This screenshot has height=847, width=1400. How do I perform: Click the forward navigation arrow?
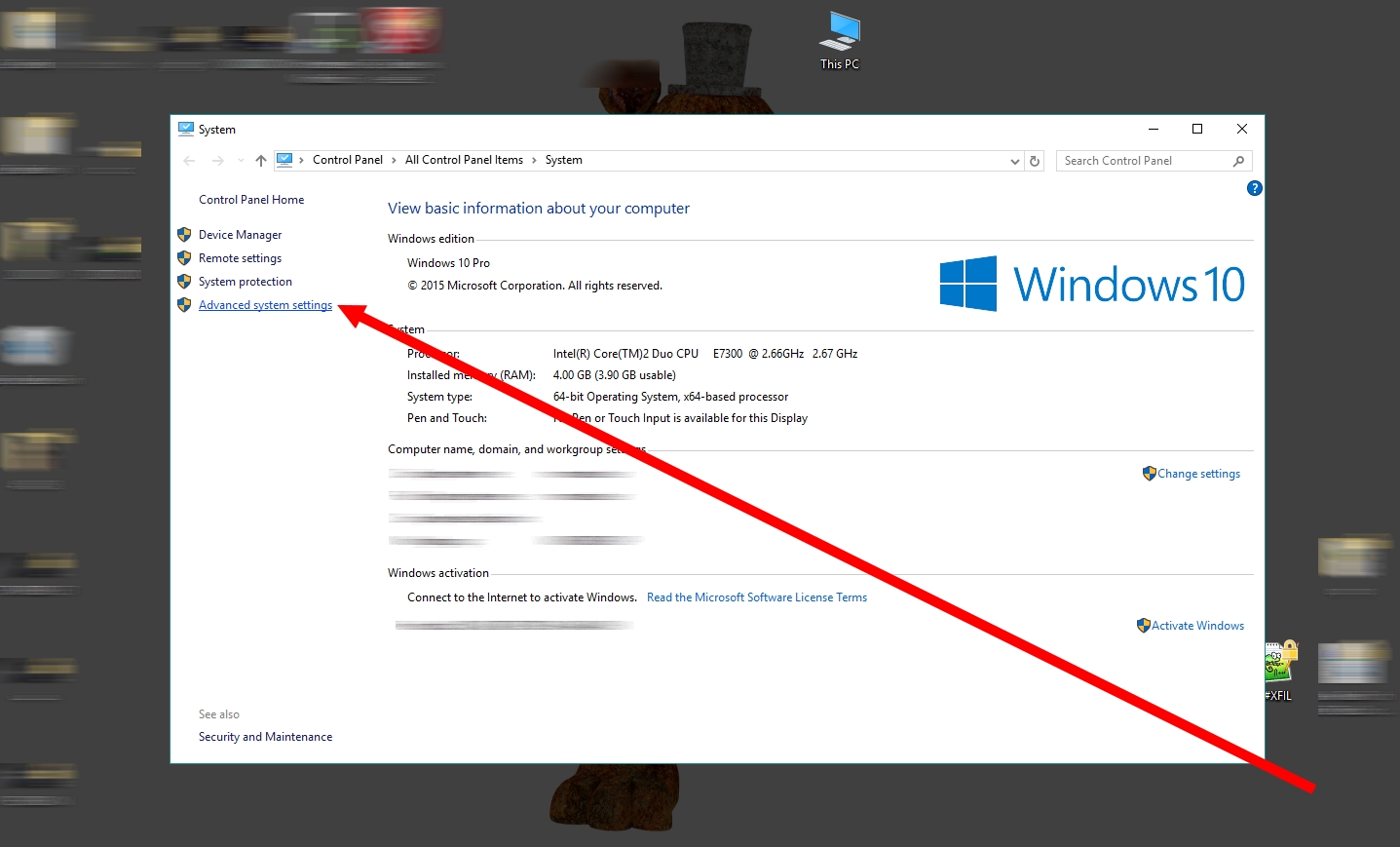pyautogui.click(x=217, y=161)
